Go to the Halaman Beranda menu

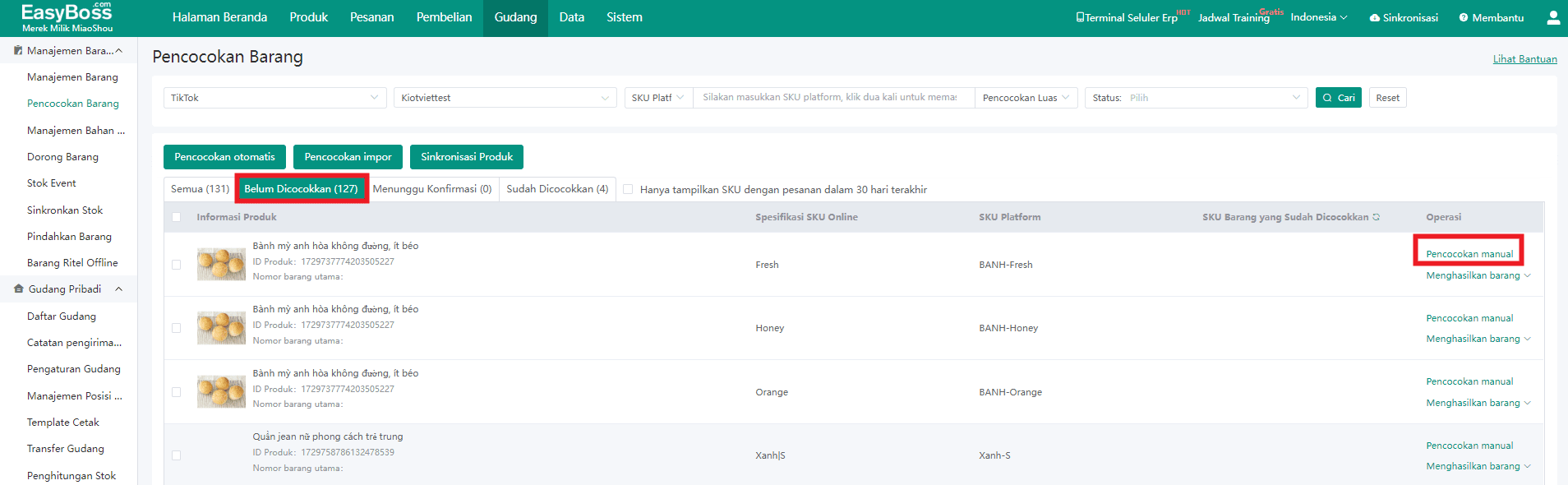(x=219, y=17)
